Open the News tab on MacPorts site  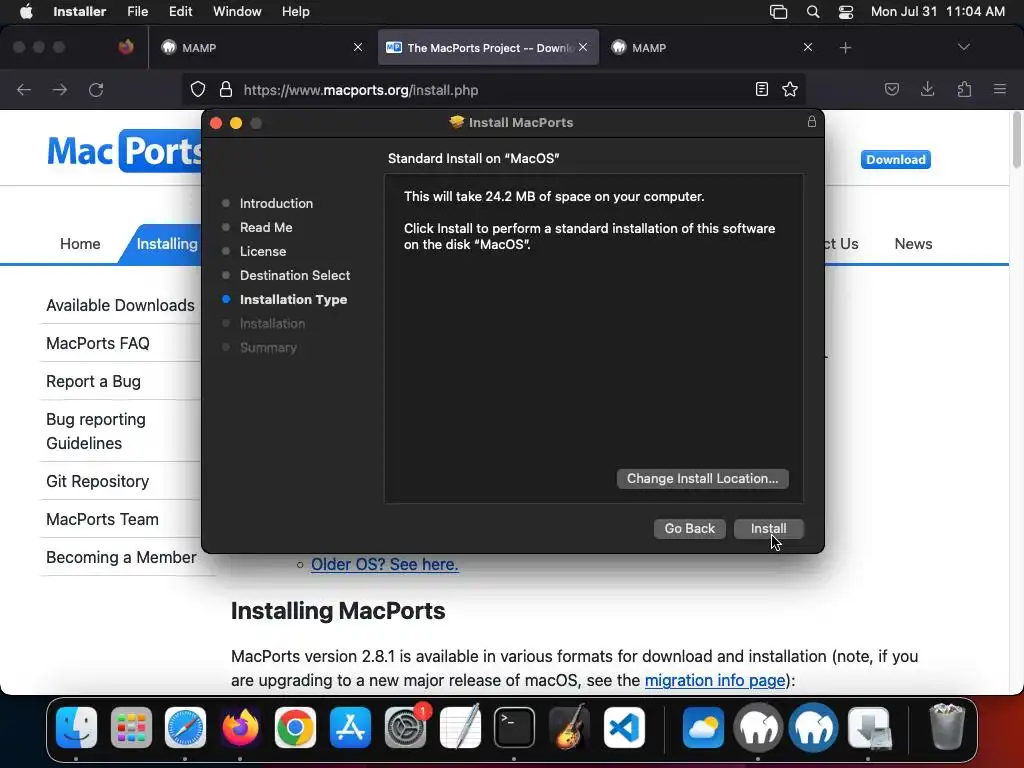coord(913,244)
